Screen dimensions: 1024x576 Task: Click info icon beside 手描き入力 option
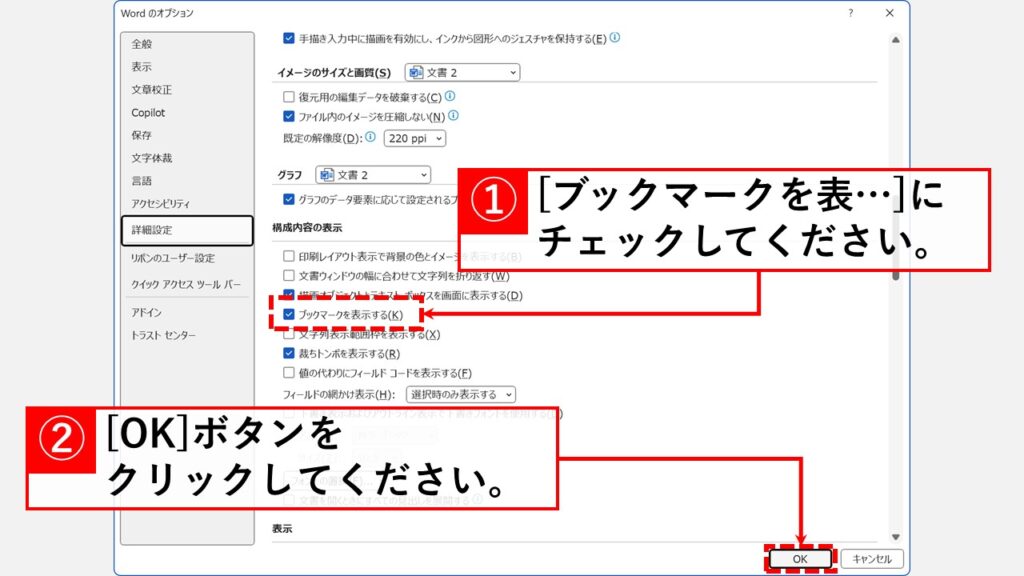pos(615,38)
